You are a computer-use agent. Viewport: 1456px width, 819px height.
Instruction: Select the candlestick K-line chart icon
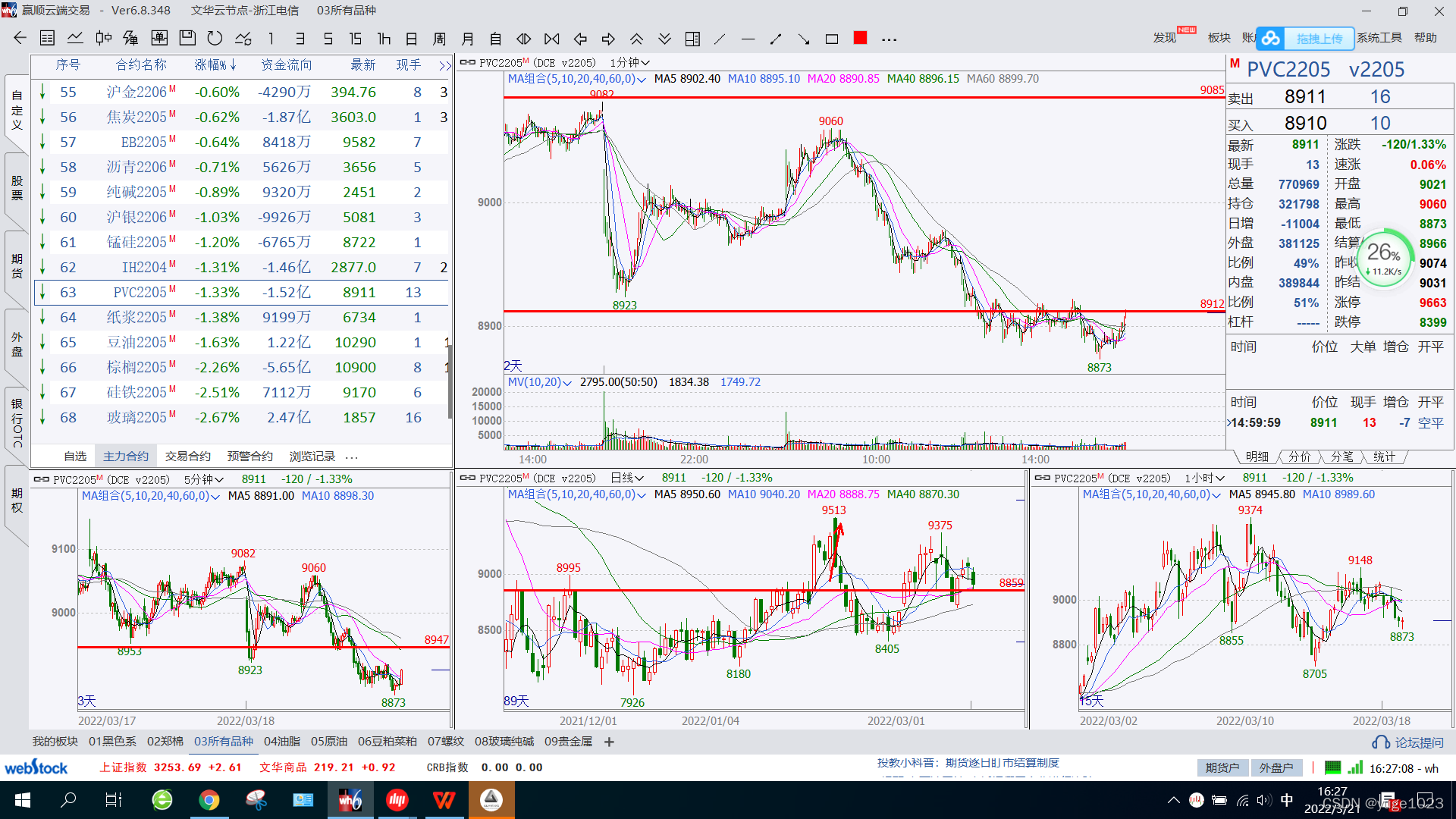tap(103, 38)
